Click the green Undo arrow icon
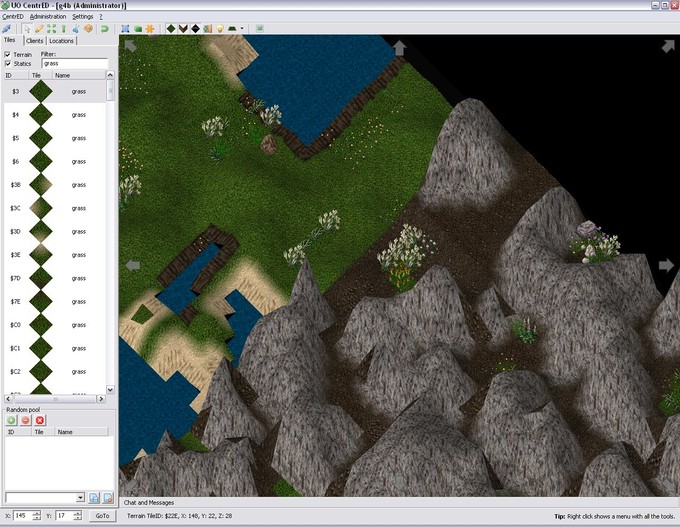This screenshot has width=680, height=527. click(105, 28)
